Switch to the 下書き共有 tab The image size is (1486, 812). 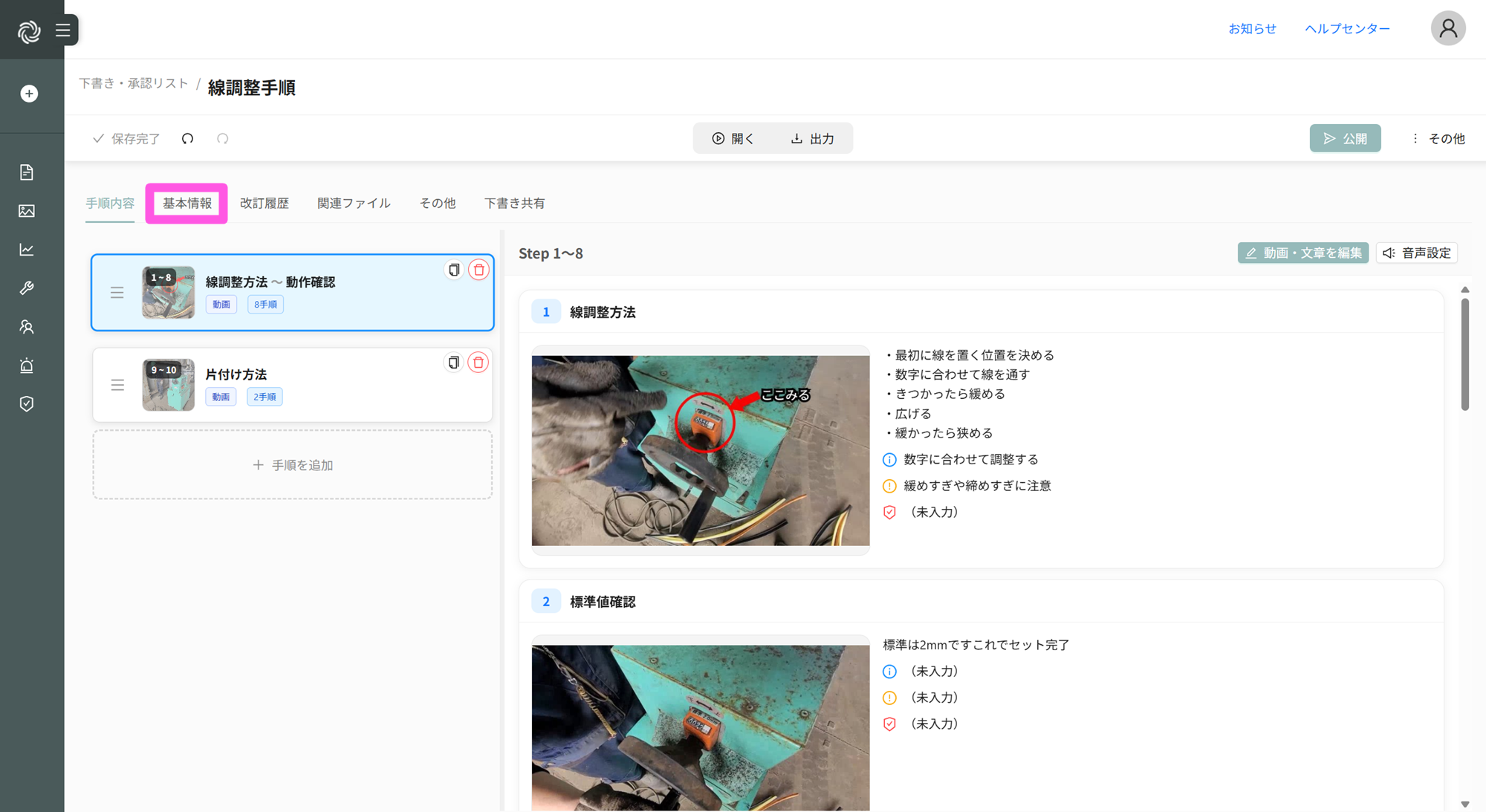click(x=515, y=204)
